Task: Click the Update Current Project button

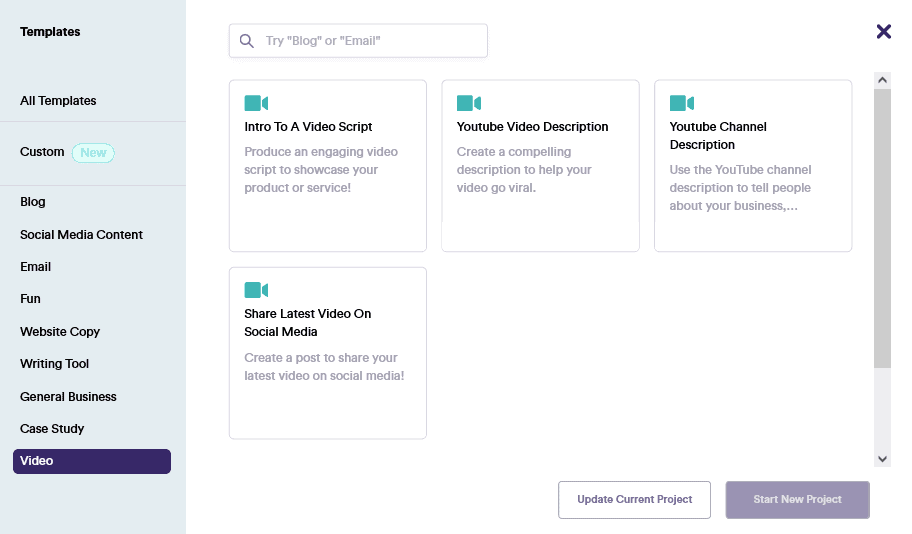Action: pyautogui.click(x=634, y=500)
